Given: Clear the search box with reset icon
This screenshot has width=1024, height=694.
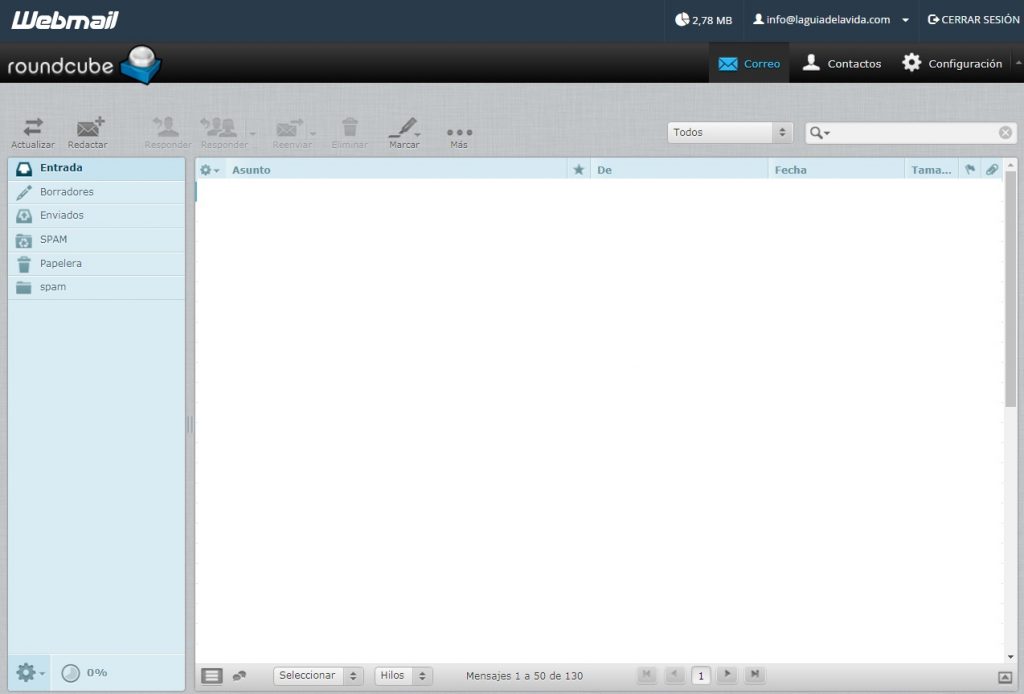Looking at the screenshot, I should 1005,132.
